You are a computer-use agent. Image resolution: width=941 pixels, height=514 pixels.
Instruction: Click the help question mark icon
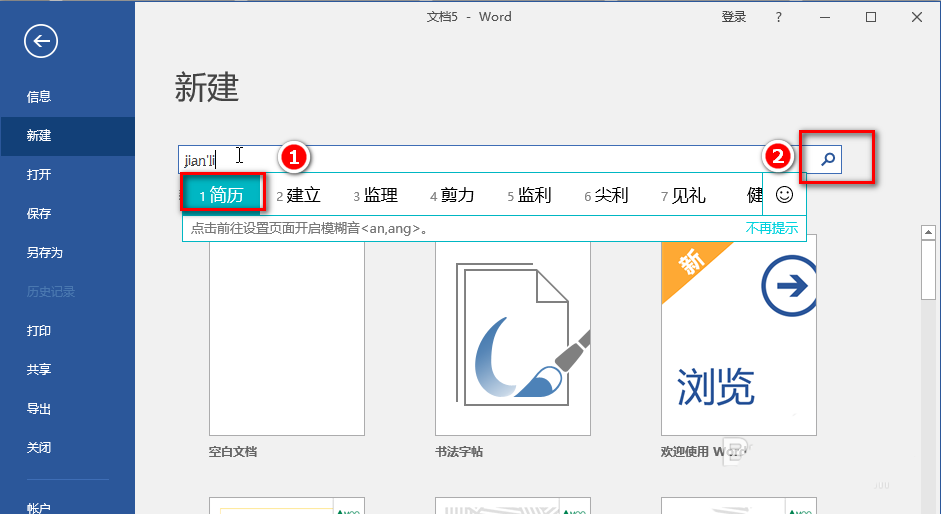coord(778,17)
